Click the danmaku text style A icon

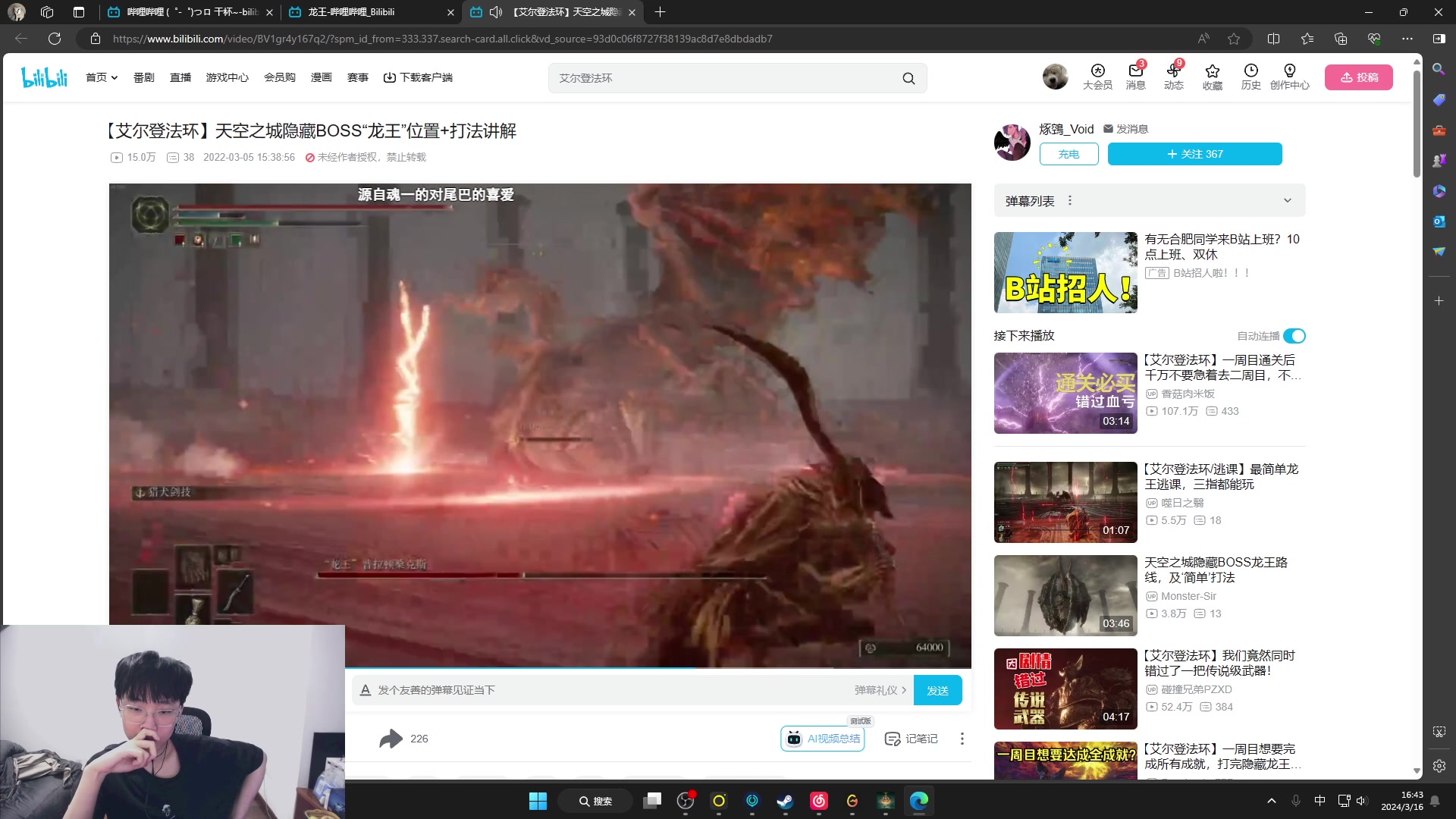click(x=365, y=690)
